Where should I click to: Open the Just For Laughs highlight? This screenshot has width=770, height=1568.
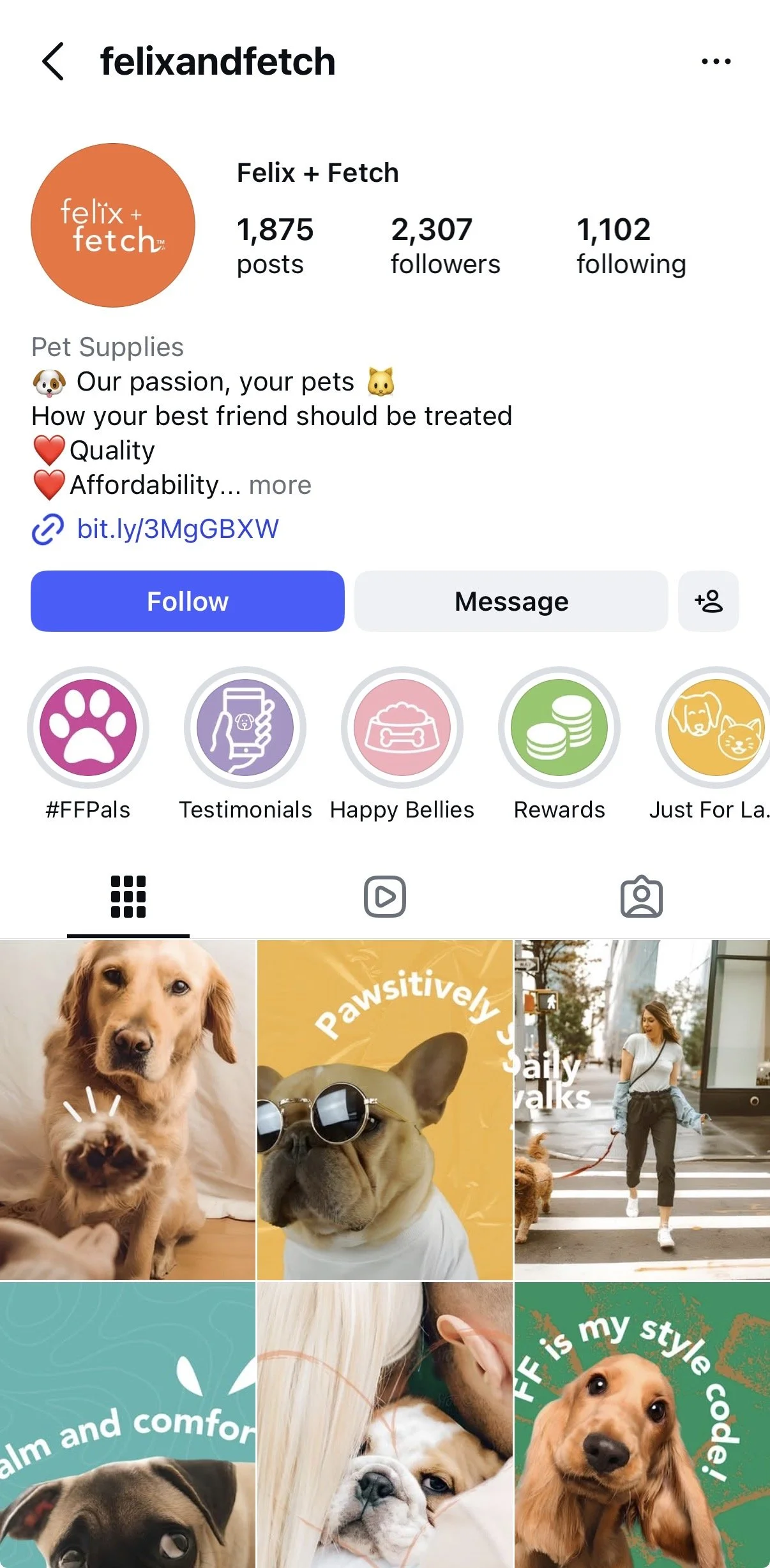pyautogui.click(x=714, y=728)
